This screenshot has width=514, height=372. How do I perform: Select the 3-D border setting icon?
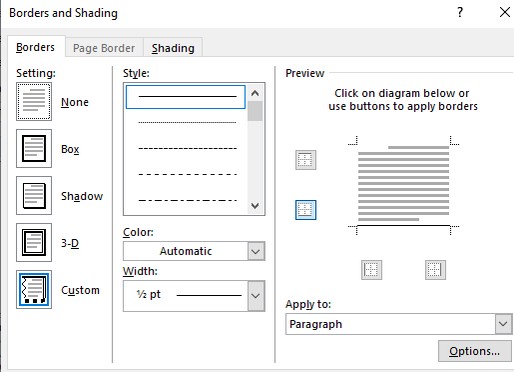coord(34,243)
